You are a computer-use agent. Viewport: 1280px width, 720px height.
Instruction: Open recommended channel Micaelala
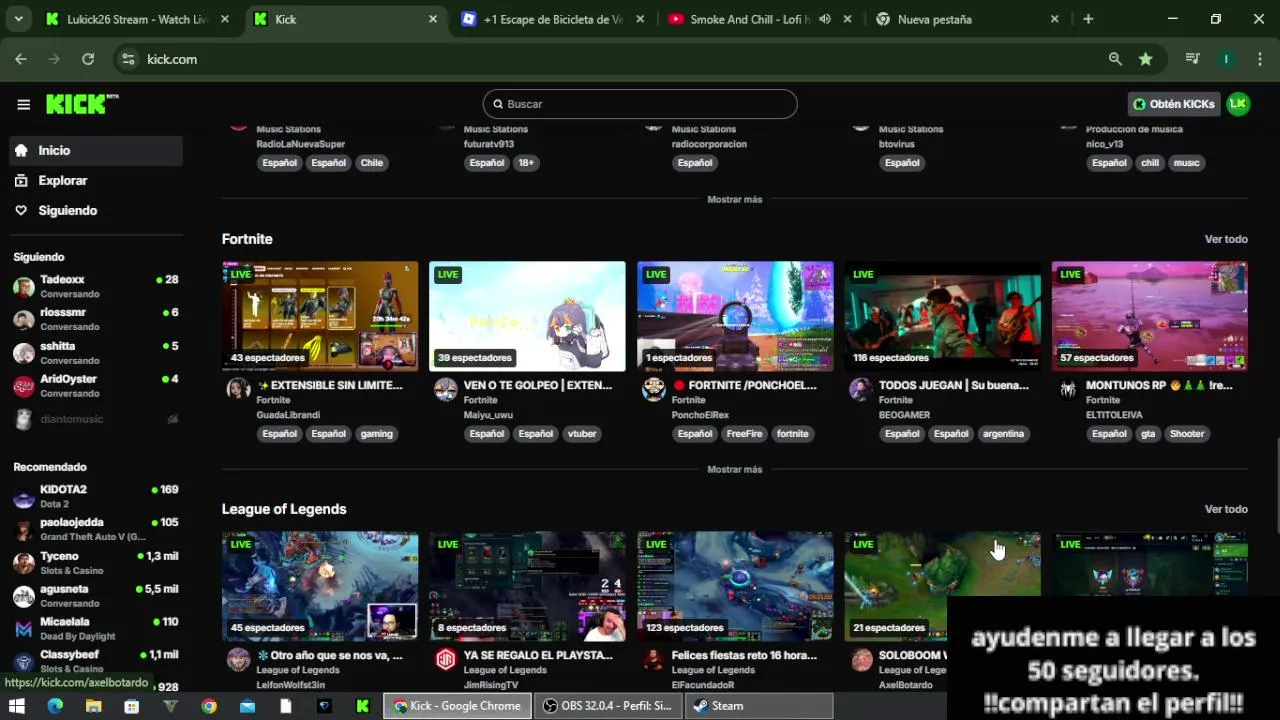pos(95,628)
